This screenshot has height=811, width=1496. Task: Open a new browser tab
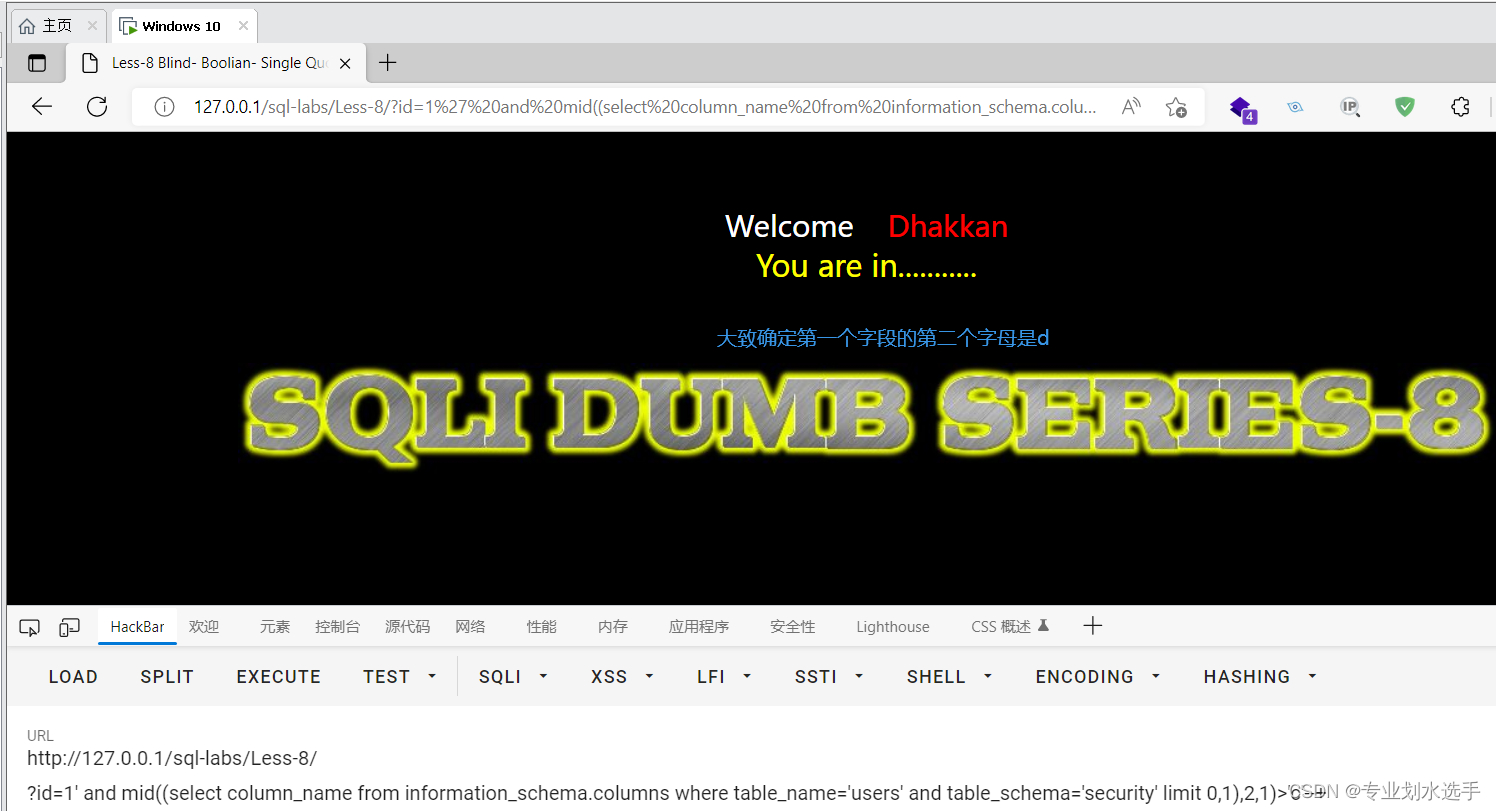(388, 63)
